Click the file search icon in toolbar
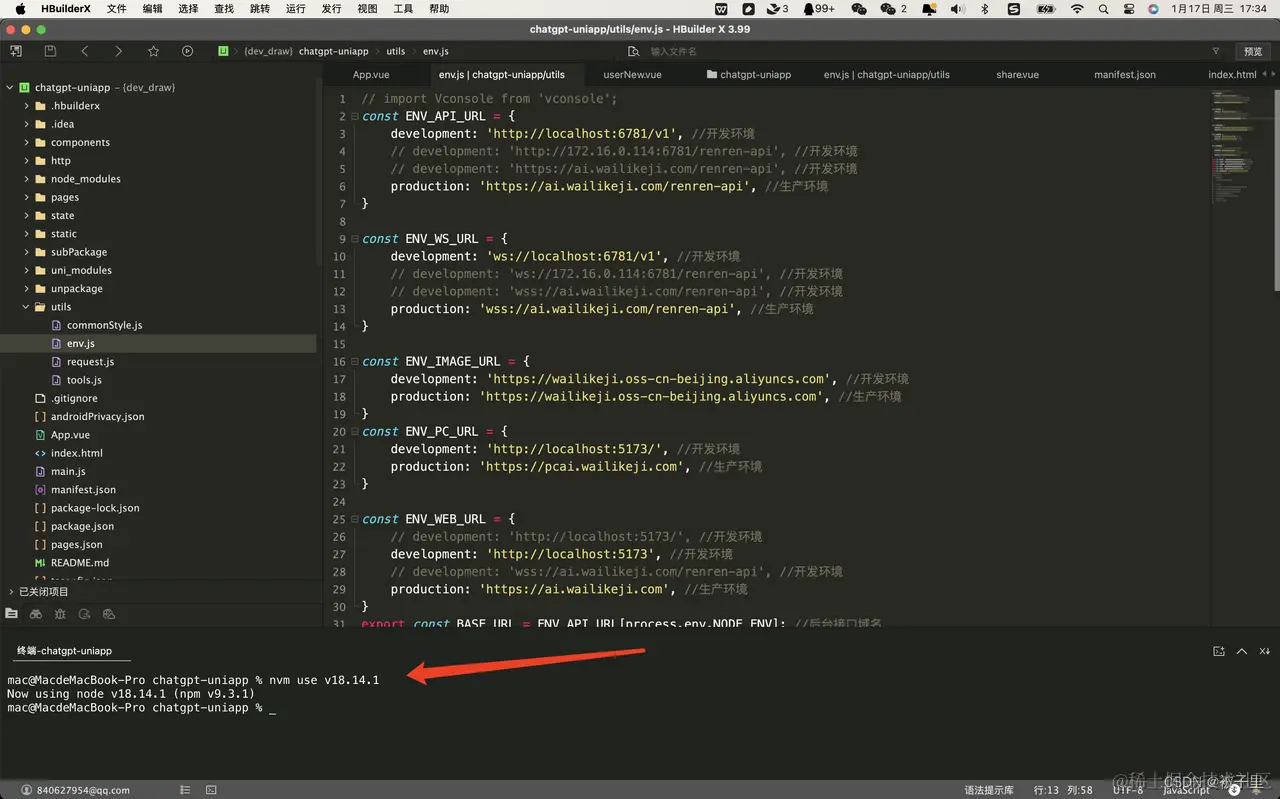This screenshot has width=1280, height=799. coord(633,51)
